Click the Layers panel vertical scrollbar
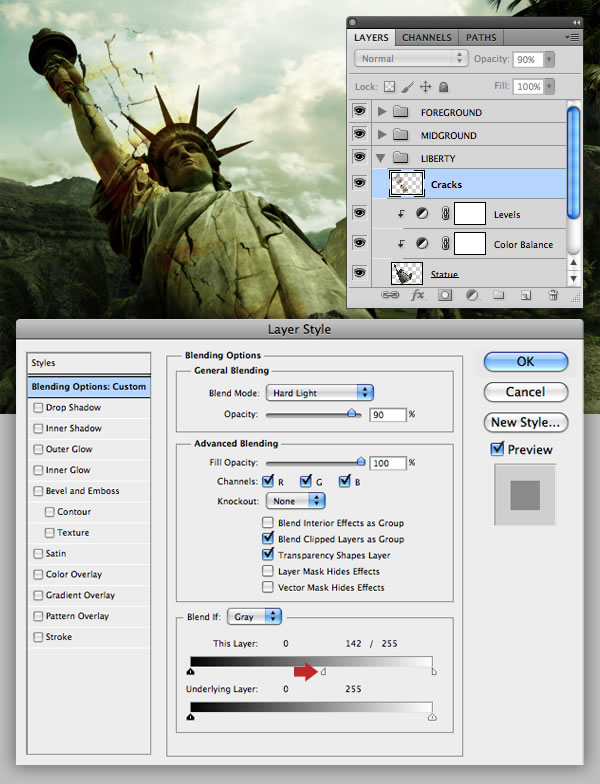 574,162
